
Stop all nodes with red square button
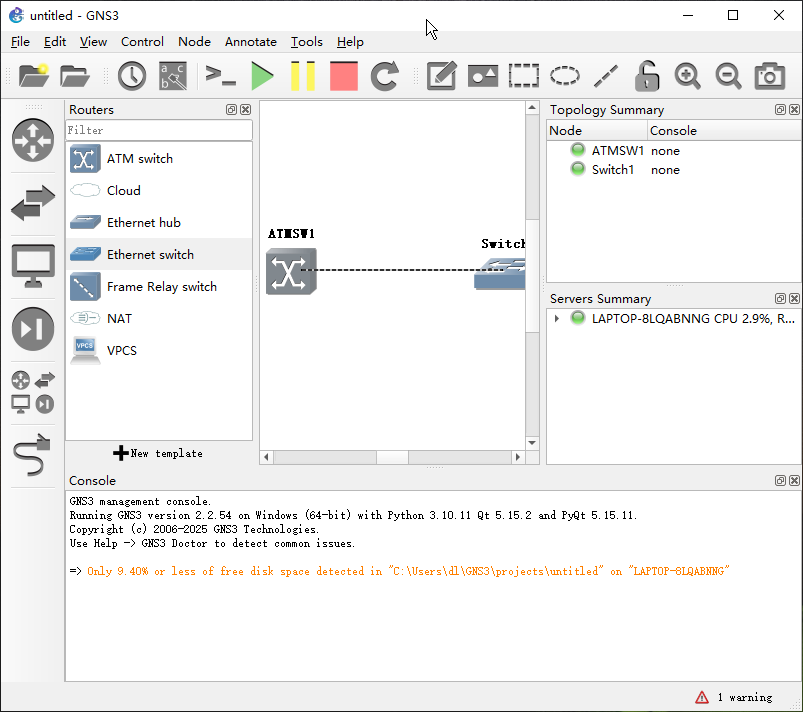pyautogui.click(x=344, y=76)
